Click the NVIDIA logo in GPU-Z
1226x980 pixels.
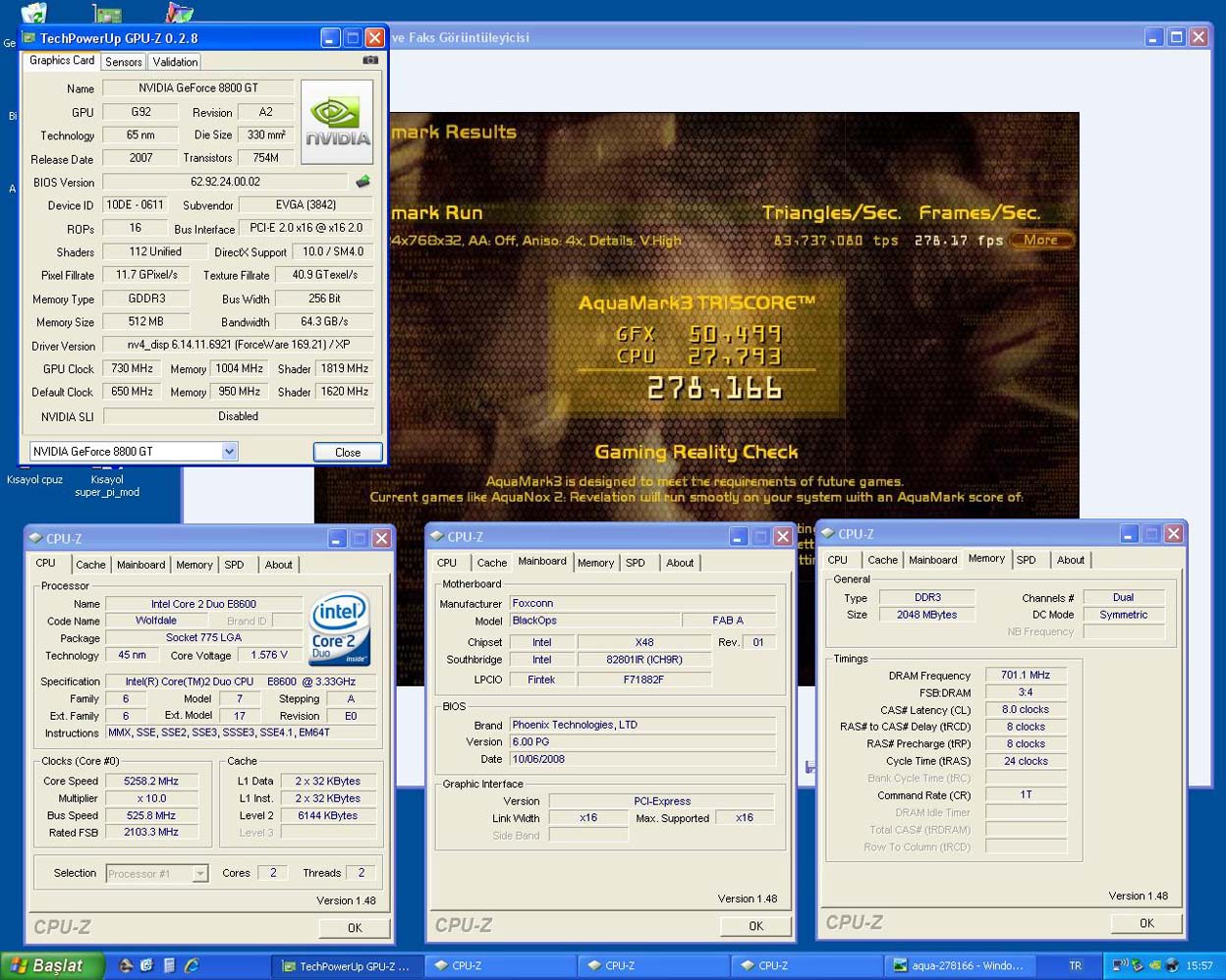[x=337, y=122]
